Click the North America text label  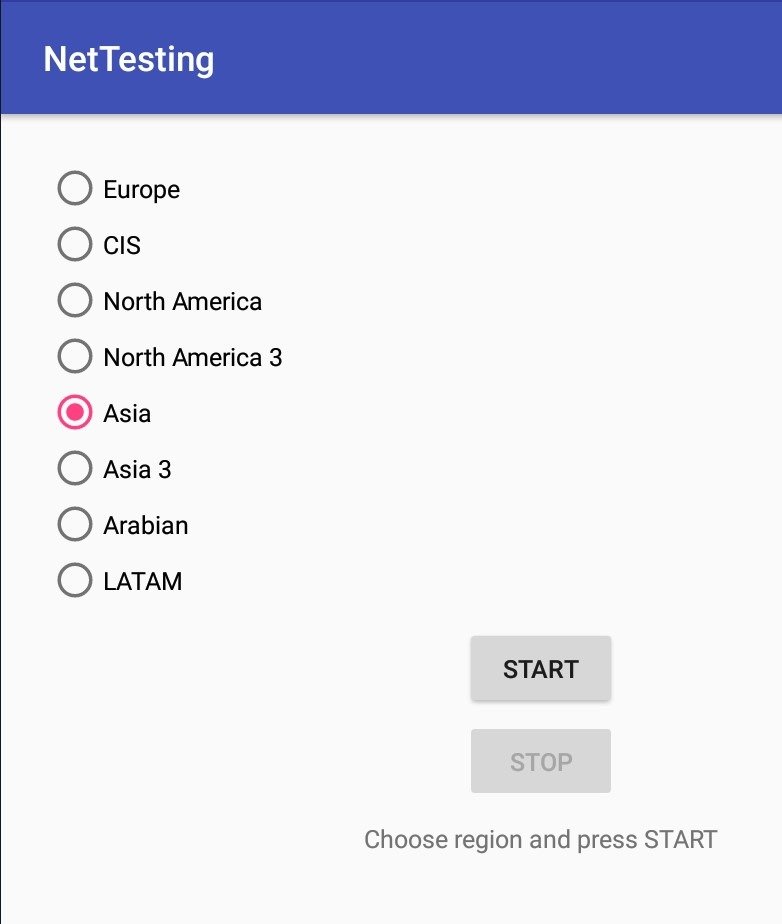click(x=183, y=301)
